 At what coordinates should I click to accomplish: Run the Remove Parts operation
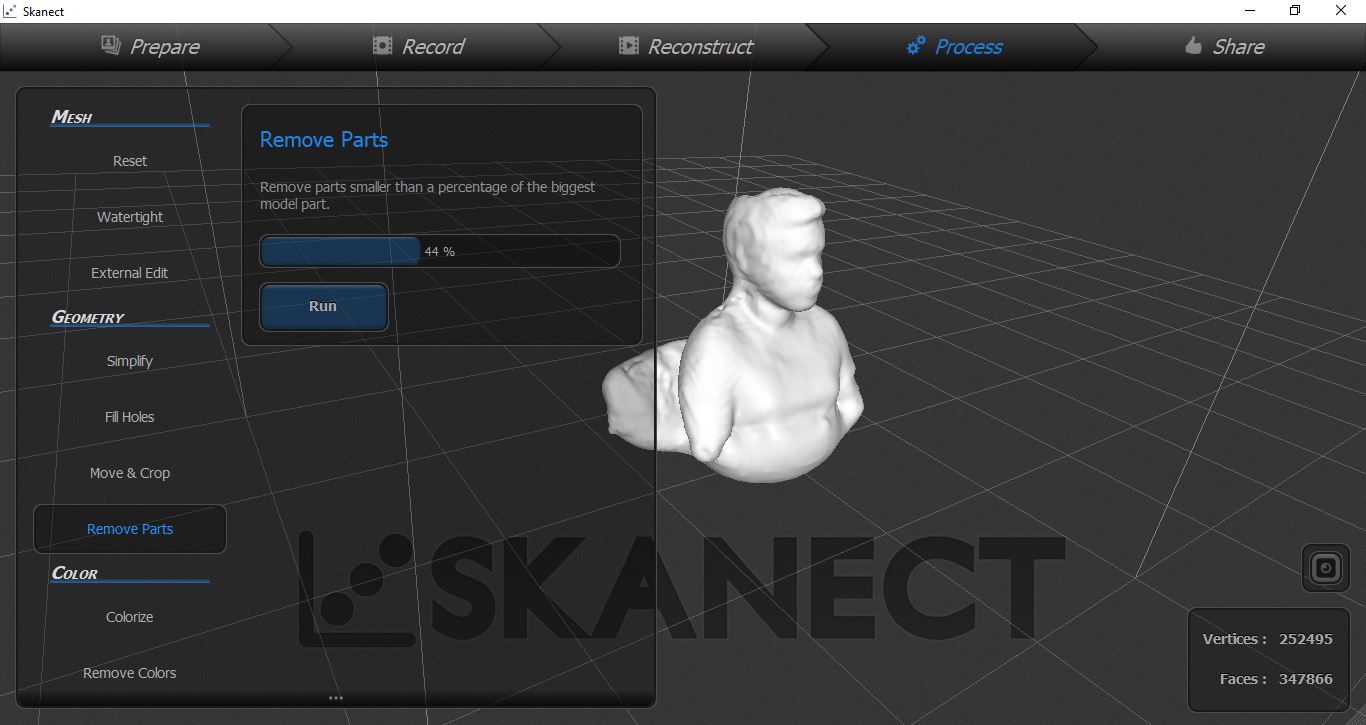[324, 307]
